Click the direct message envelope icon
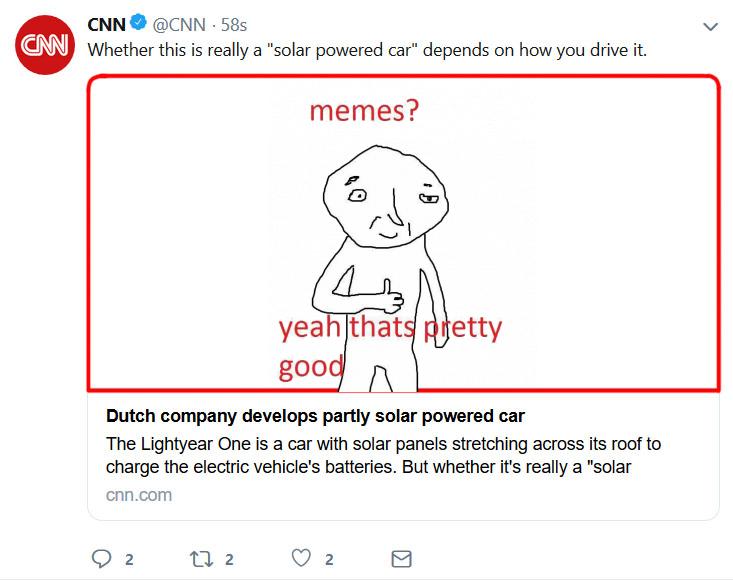 [400, 559]
